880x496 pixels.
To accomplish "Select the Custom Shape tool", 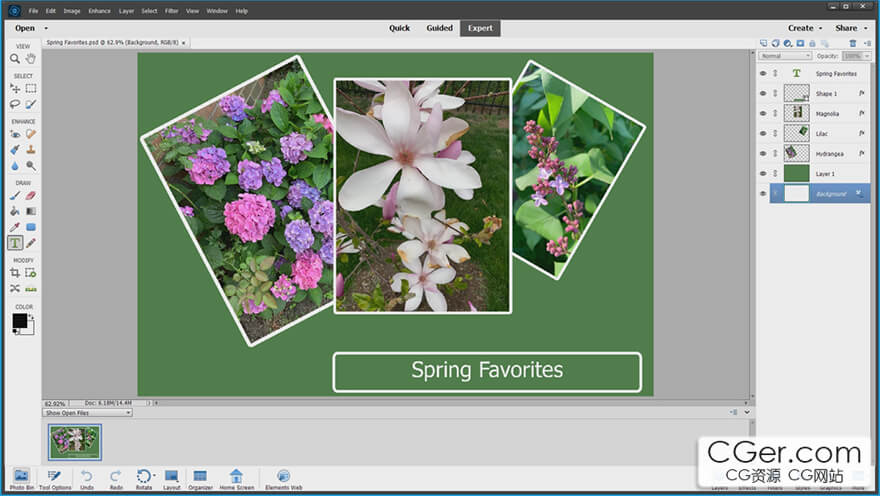I will (31, 227).
